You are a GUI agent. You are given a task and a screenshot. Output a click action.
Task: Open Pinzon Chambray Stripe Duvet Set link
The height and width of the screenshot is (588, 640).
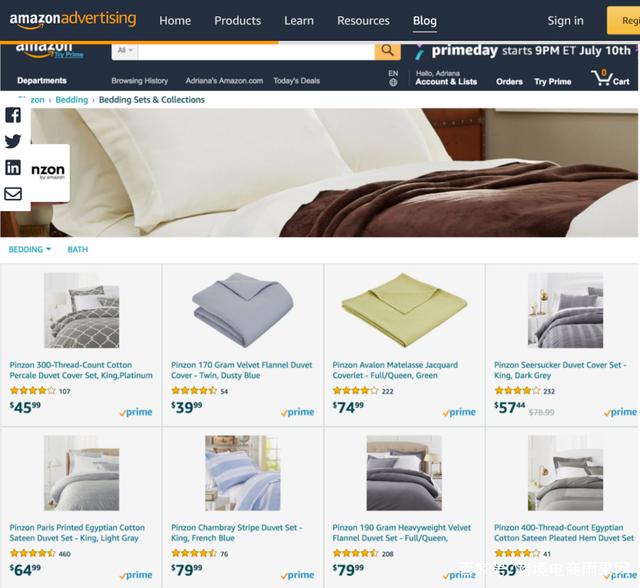tap(236, 533)
